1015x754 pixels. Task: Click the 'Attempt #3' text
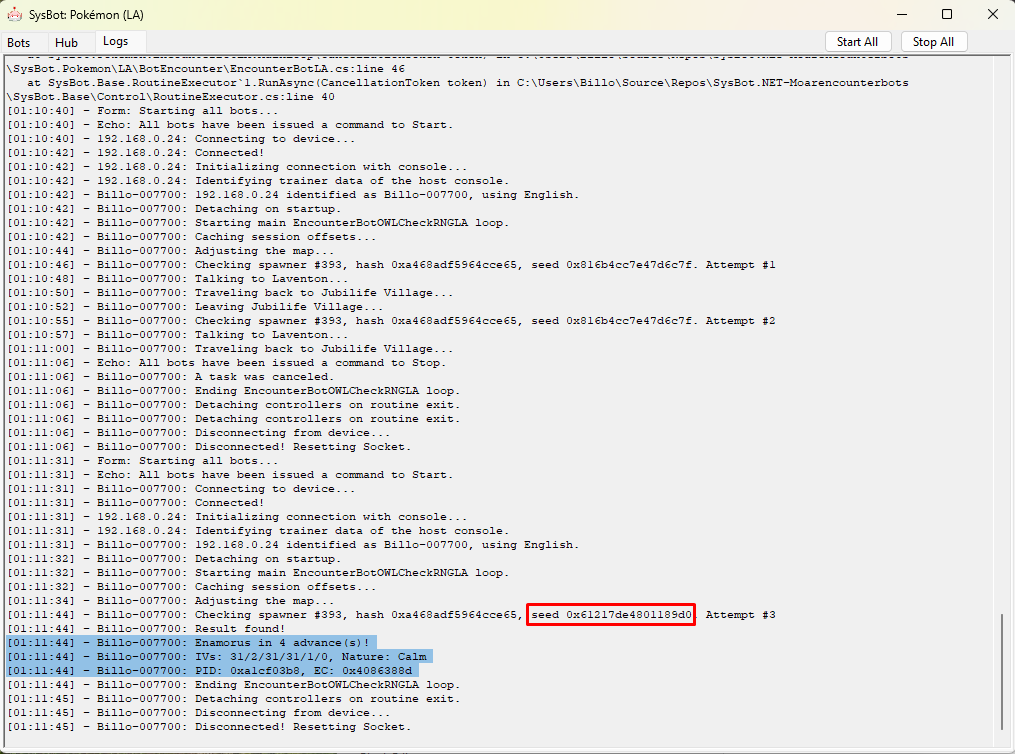741,615
